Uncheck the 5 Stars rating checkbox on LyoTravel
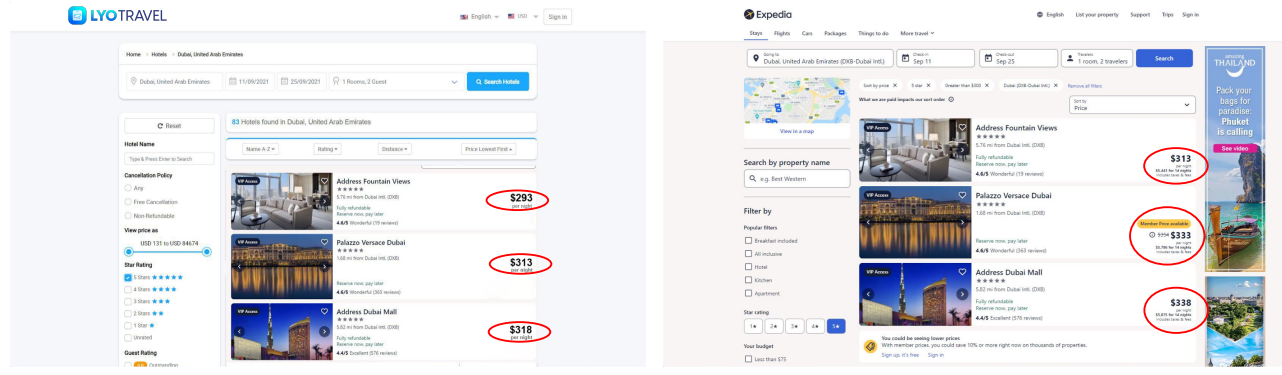The width and height of the screenshot is (1282, 375). coord(128,277)
